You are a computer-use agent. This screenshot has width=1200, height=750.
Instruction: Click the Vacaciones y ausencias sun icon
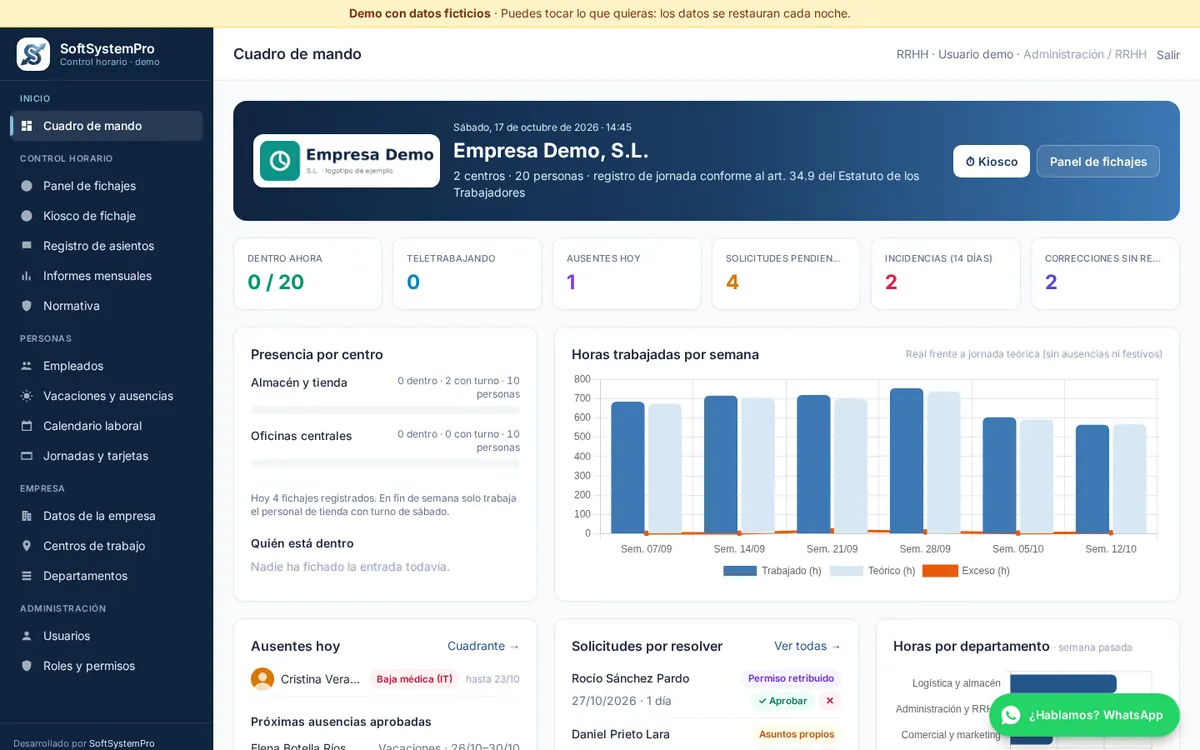[x=27, y=396]
